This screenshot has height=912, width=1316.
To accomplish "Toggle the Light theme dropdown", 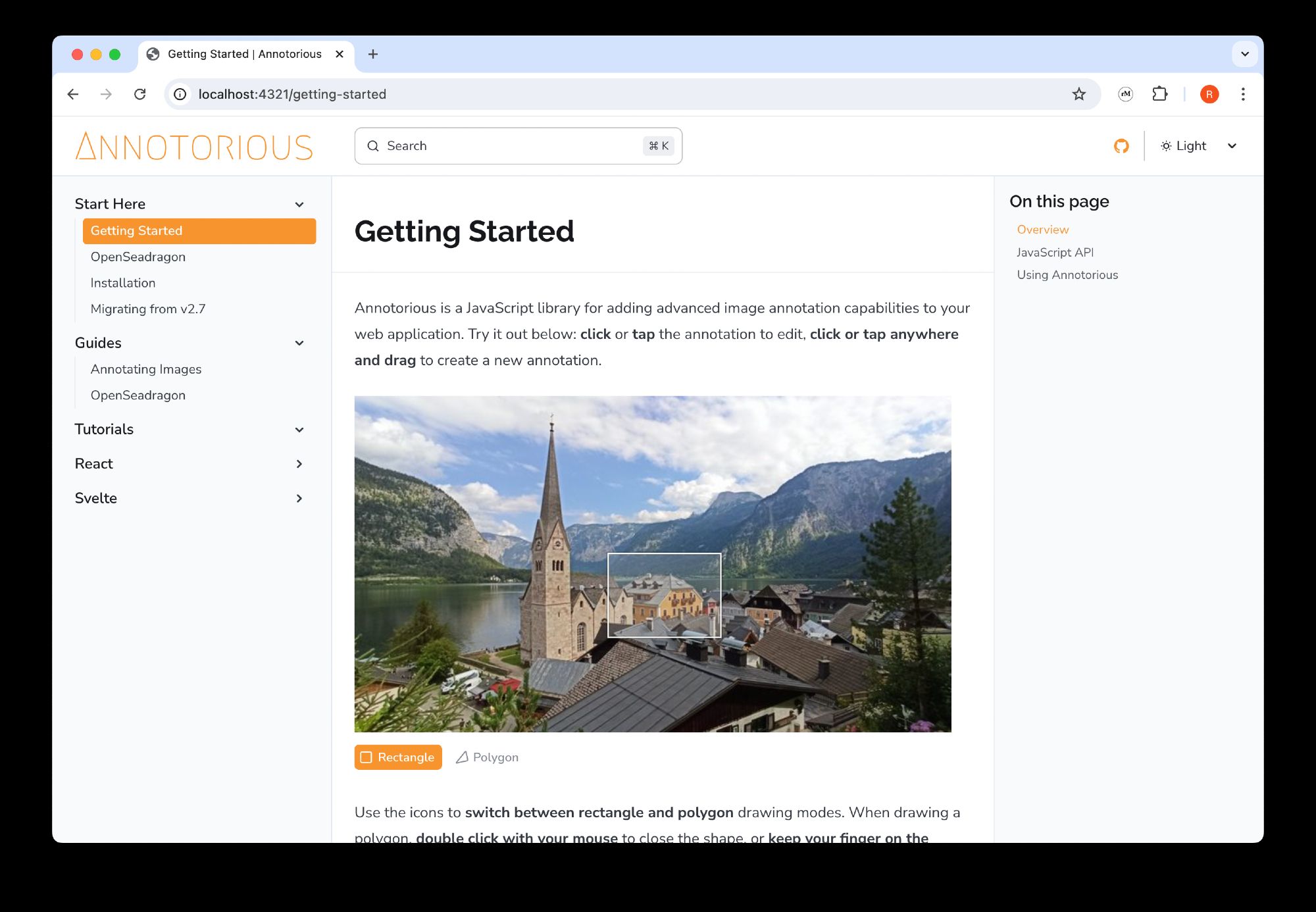I will coord(1196,145).
